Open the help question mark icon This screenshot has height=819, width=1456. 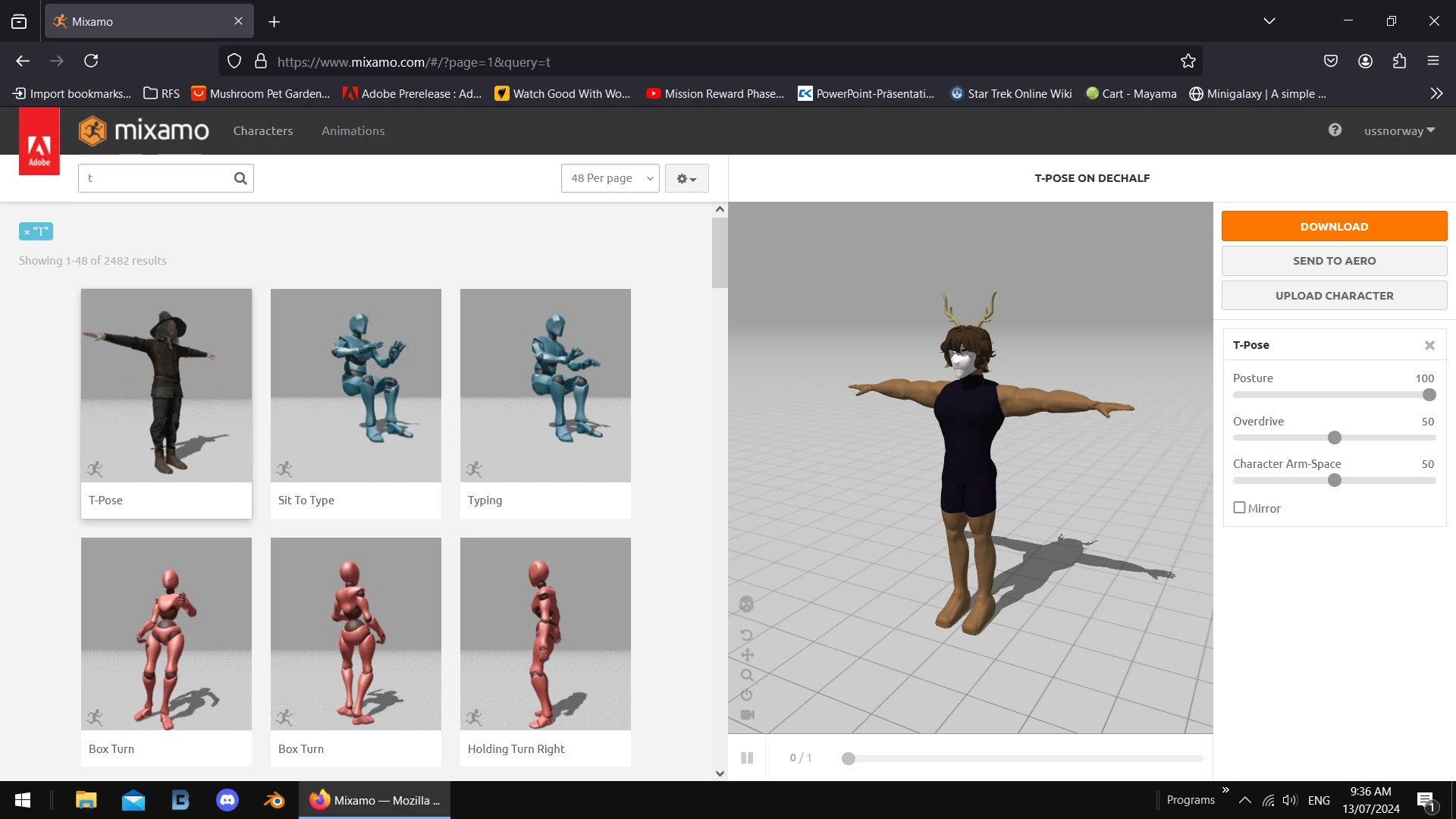coord(1335,130)
